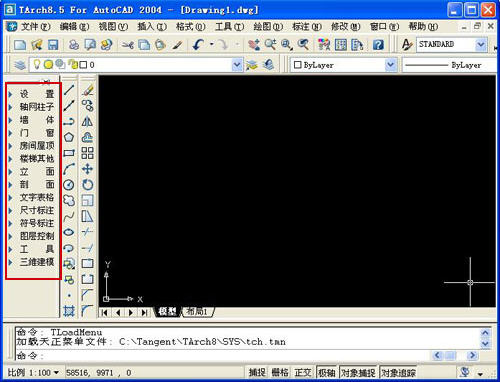Click the Plot printer icon
This screenshot has width=500, height=382.
(x=74, y=45)
